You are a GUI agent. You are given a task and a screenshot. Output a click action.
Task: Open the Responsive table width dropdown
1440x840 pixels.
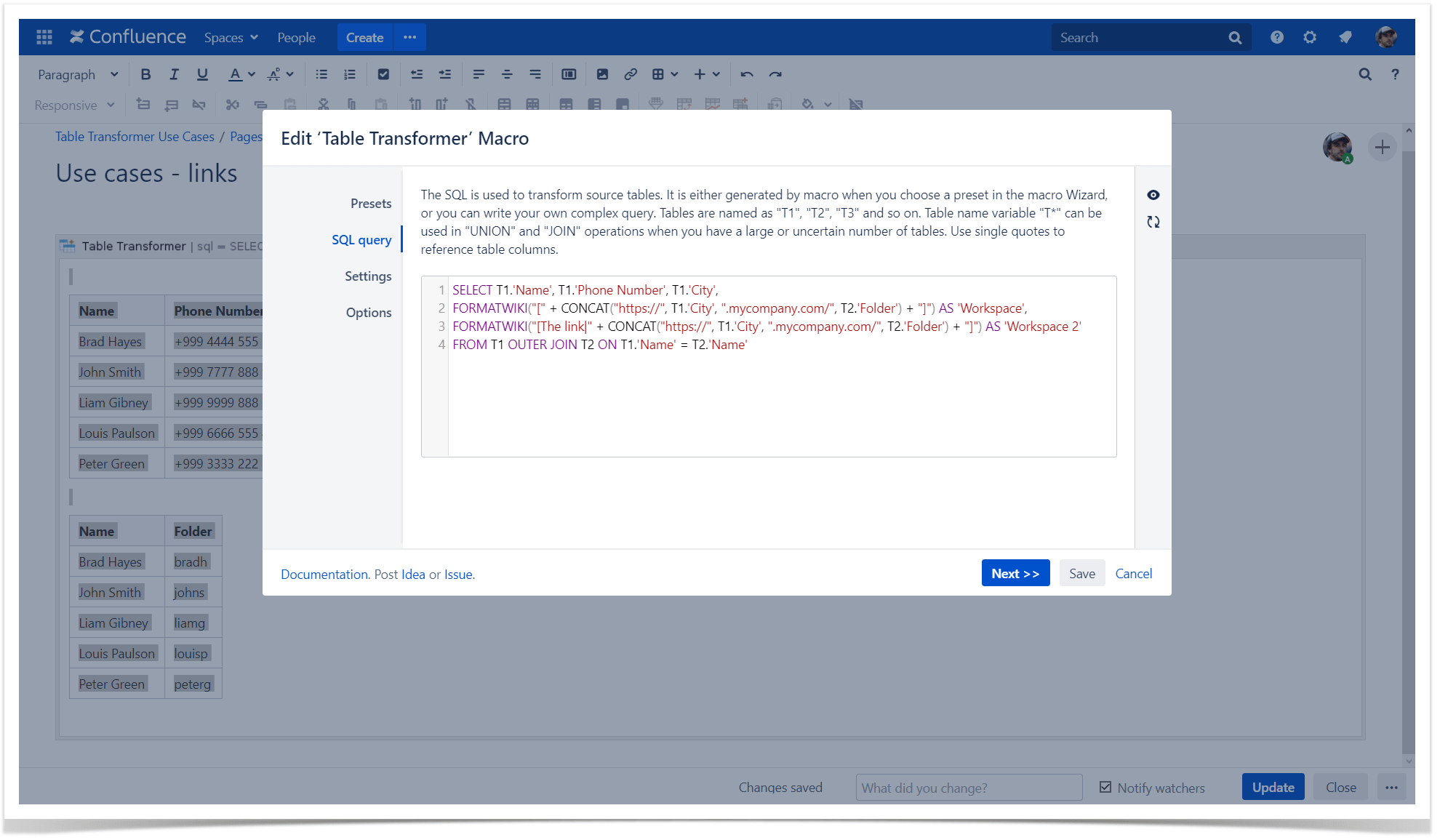click(75, 105)
